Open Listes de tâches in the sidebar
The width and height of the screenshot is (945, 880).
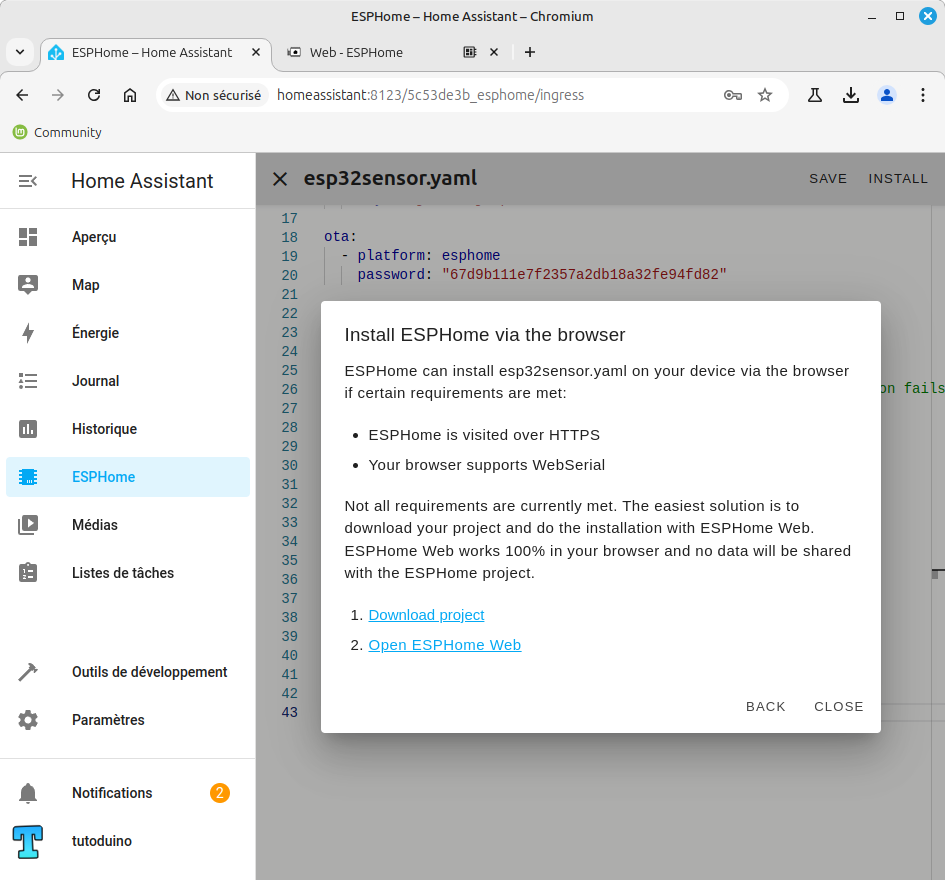coord(128,573)
